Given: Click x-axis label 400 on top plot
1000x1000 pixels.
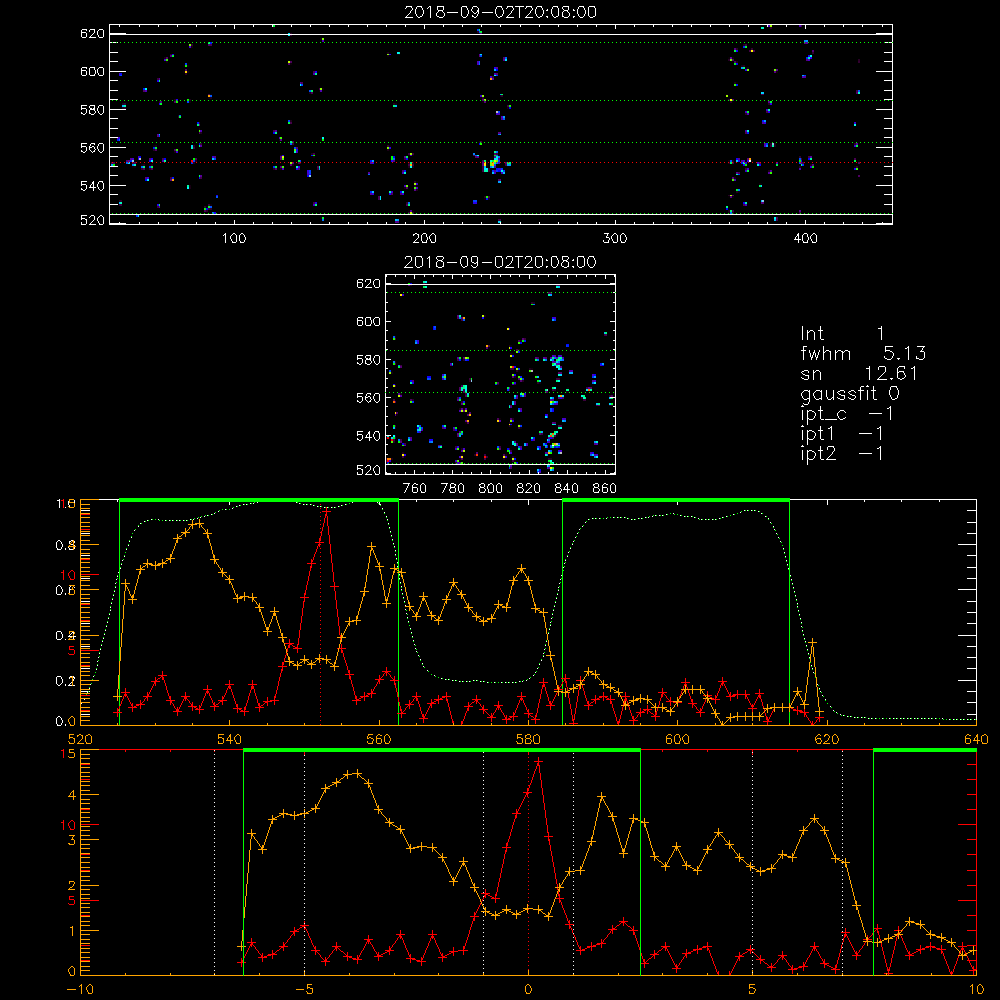Looking at the screenshot, I should [x=805, y=239].
